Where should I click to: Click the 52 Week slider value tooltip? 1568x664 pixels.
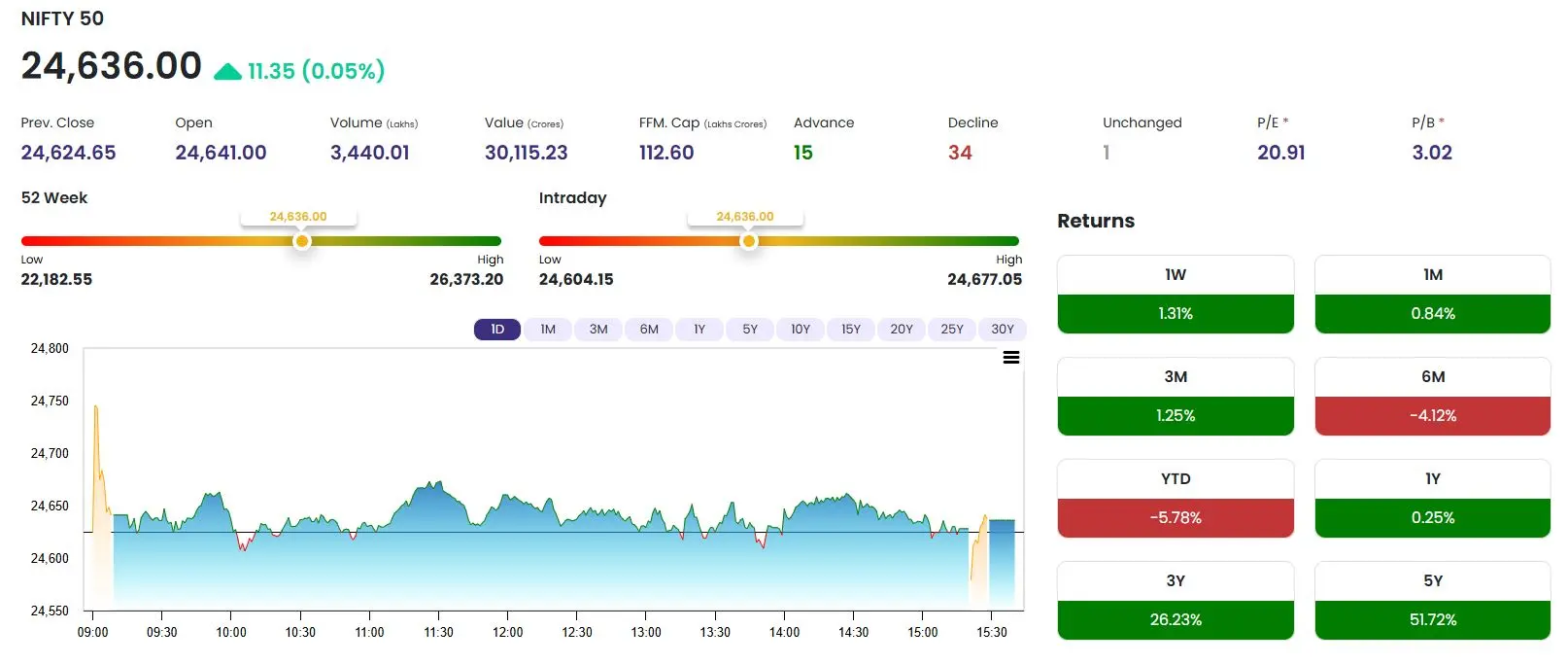point(298,217)
